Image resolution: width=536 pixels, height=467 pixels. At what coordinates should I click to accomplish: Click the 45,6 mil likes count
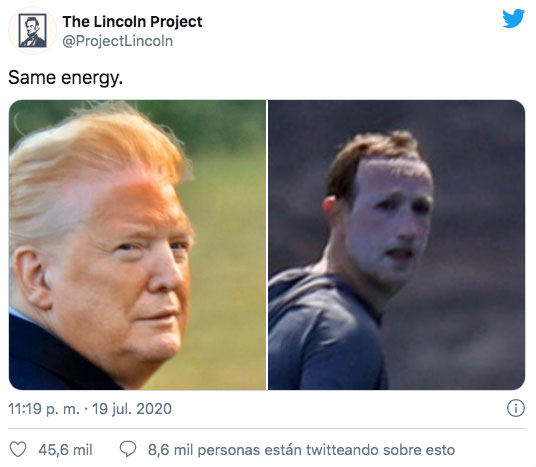[x=65, y=450]
